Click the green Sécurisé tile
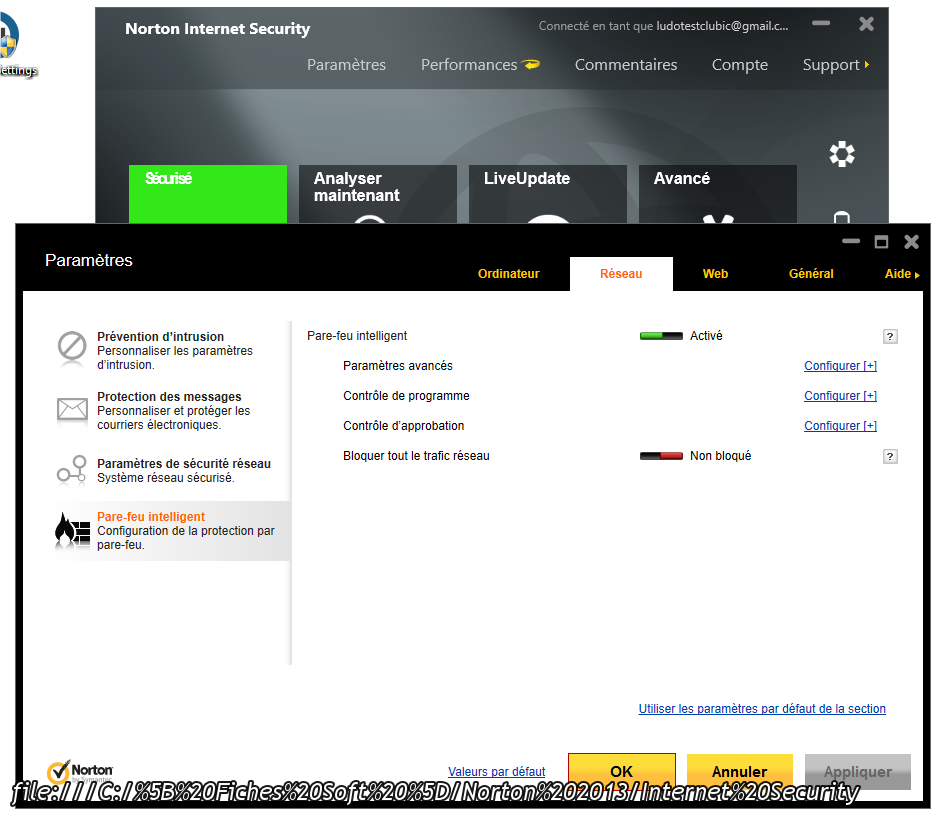The height and width of the screenshot is (820, 942). click(x=208, y=194)
